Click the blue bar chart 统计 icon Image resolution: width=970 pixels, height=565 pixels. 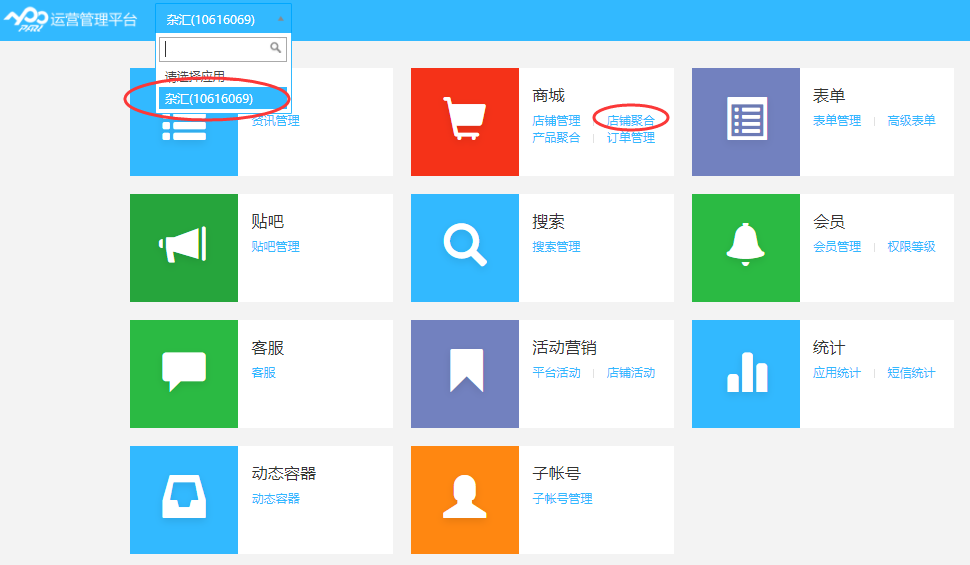(745, 374)
